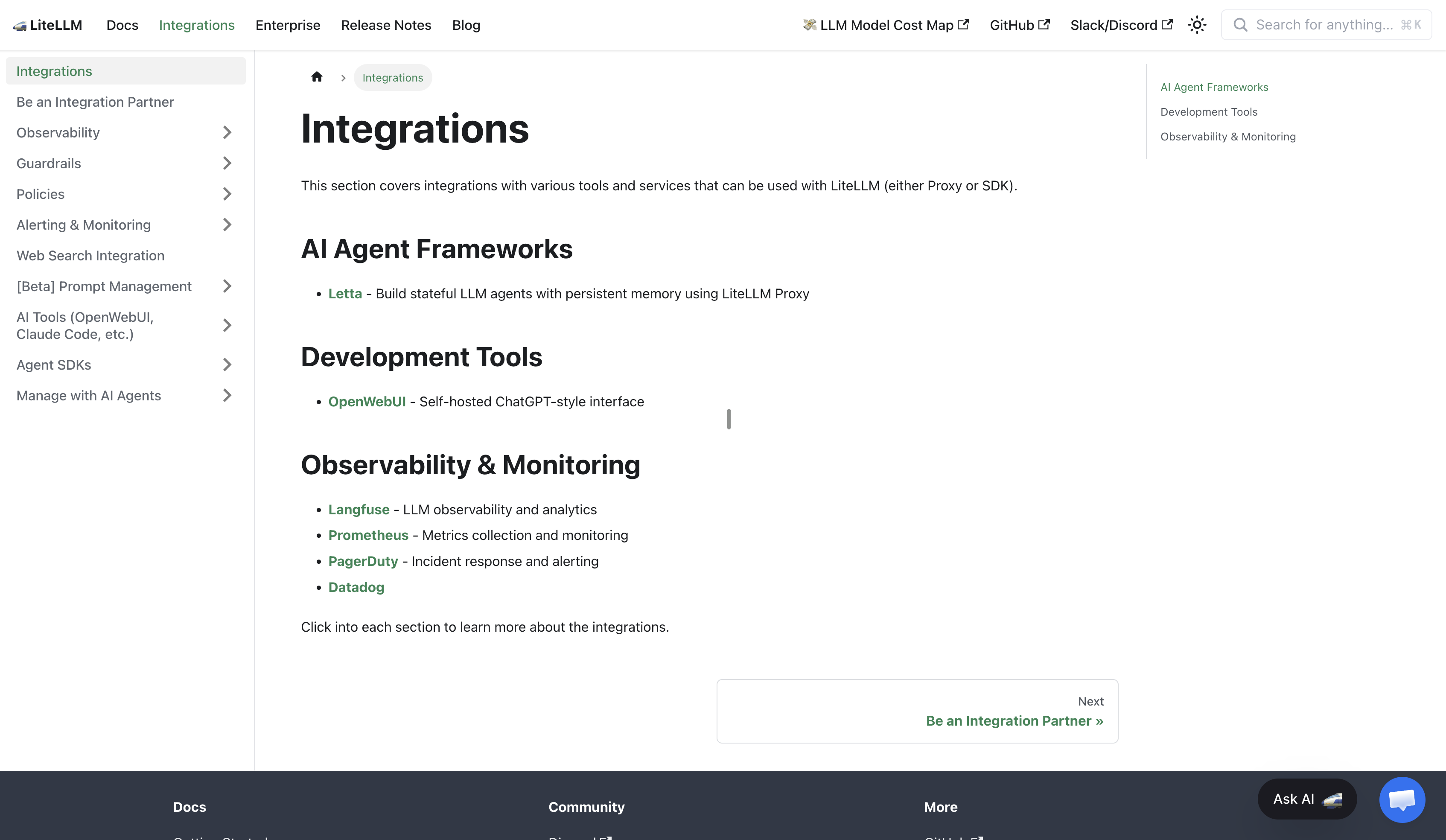Open the Ask AI assistant button

click(x=1307, y=799)
